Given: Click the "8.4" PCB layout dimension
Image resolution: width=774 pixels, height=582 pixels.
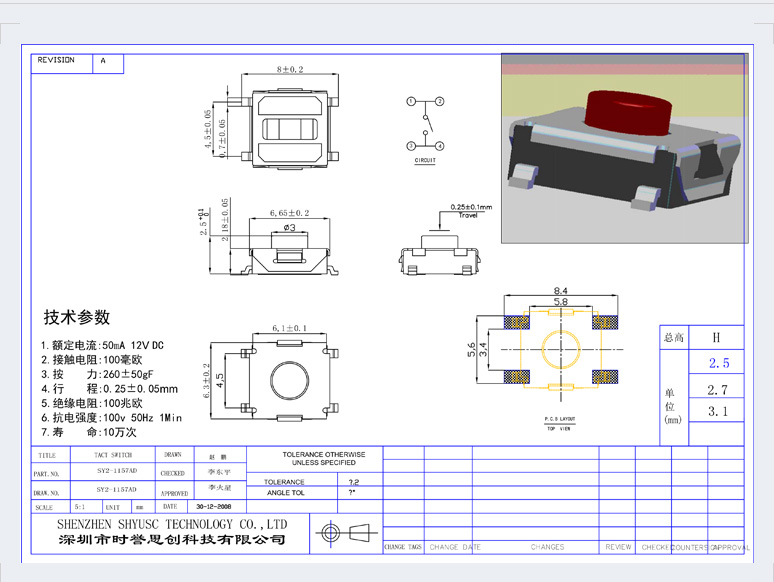Looking at the screenshot, I should tap(560, 291).
